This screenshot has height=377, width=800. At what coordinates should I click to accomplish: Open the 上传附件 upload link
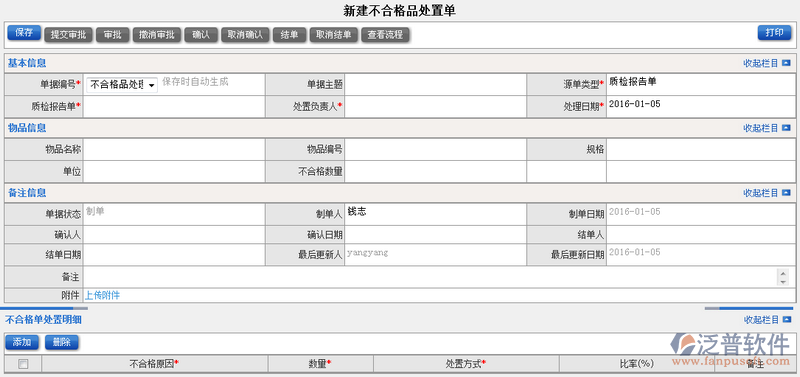tap(103, 295)
